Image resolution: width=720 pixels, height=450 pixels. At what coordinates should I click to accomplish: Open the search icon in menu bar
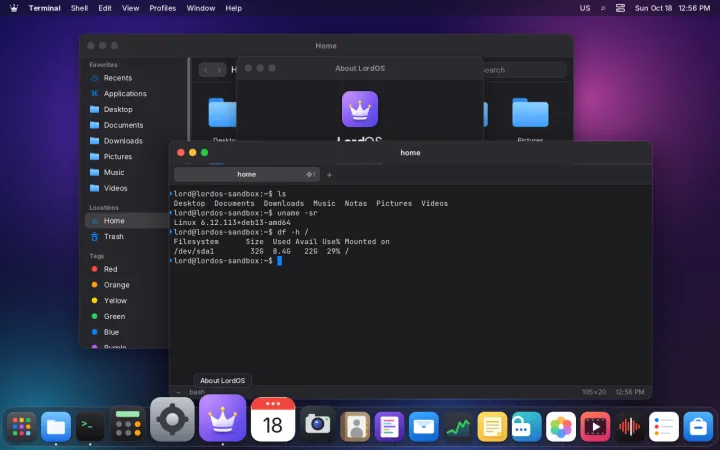pyautogui.click(x=603, y=8)
